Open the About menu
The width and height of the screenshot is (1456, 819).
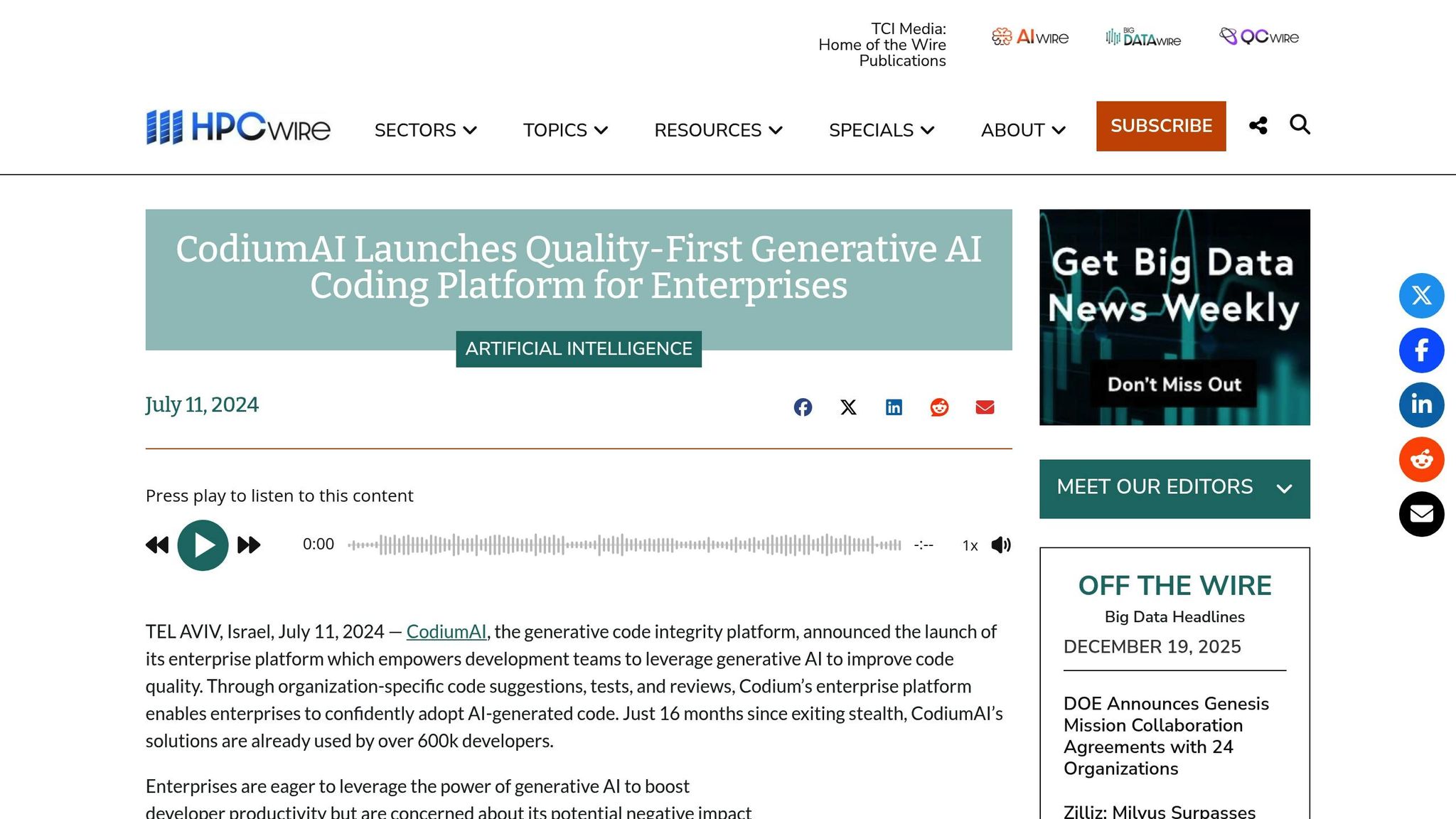[x=1022, y=130]
